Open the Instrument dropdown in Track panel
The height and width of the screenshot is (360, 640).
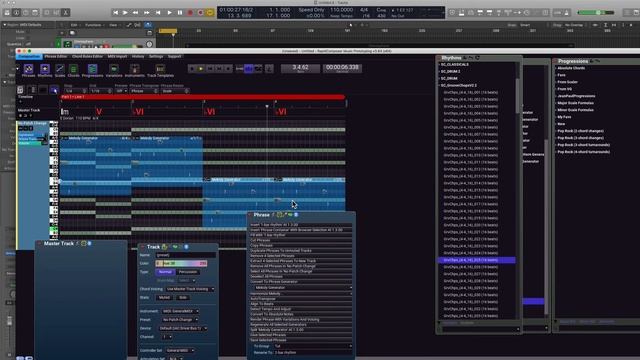coord(180,311)
